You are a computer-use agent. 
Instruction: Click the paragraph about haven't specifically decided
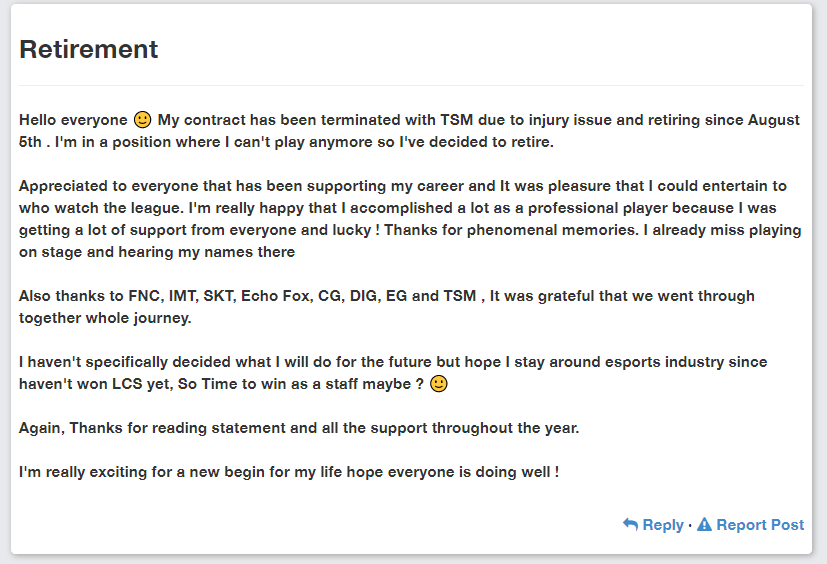coord(393,373)
